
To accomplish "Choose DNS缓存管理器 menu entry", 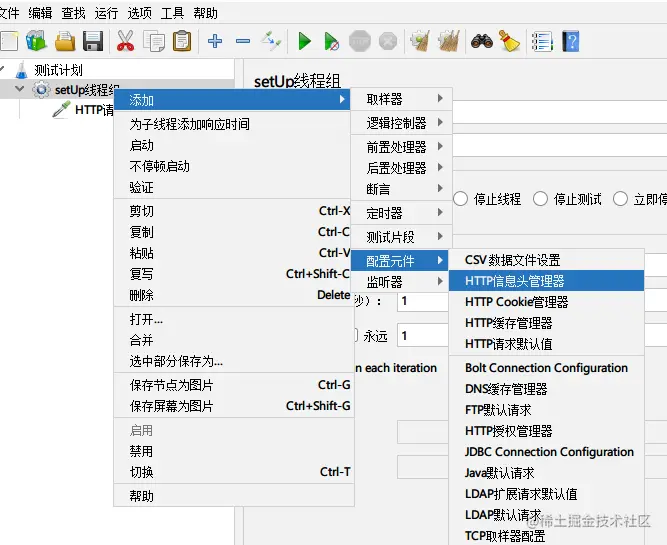I will click(547, 388).
